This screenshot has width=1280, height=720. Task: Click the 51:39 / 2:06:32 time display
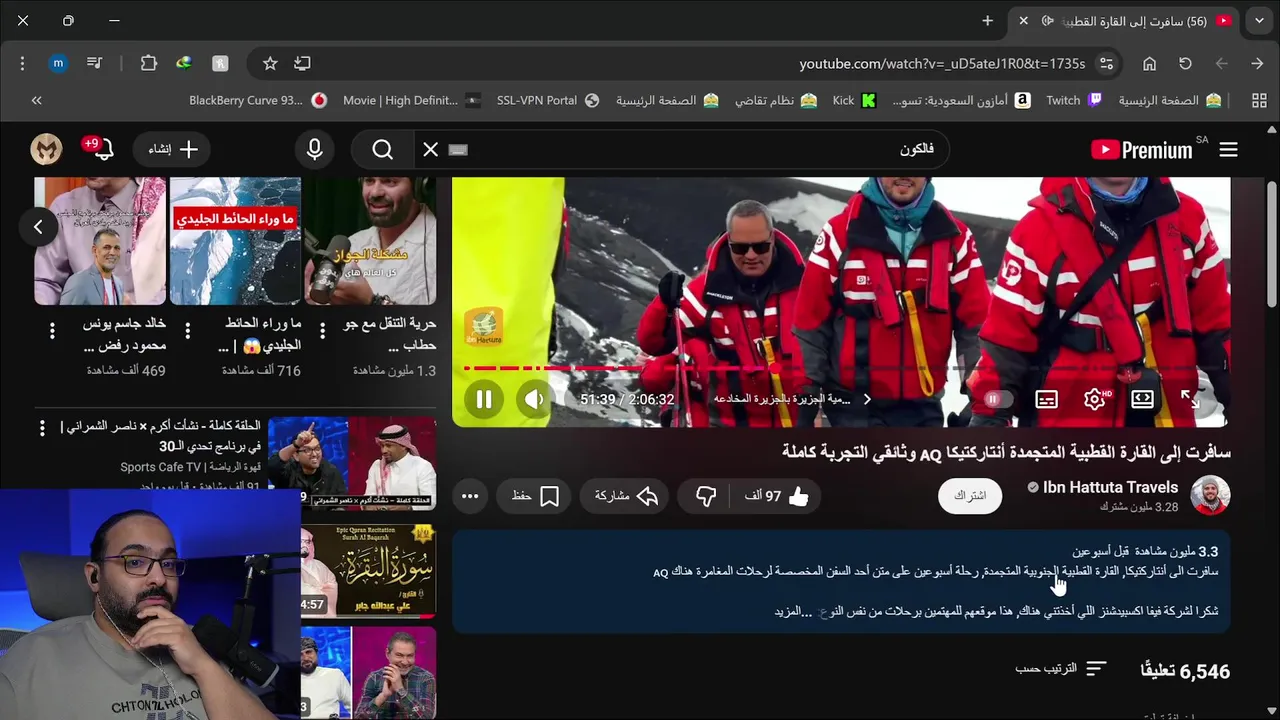click(627, 399)
